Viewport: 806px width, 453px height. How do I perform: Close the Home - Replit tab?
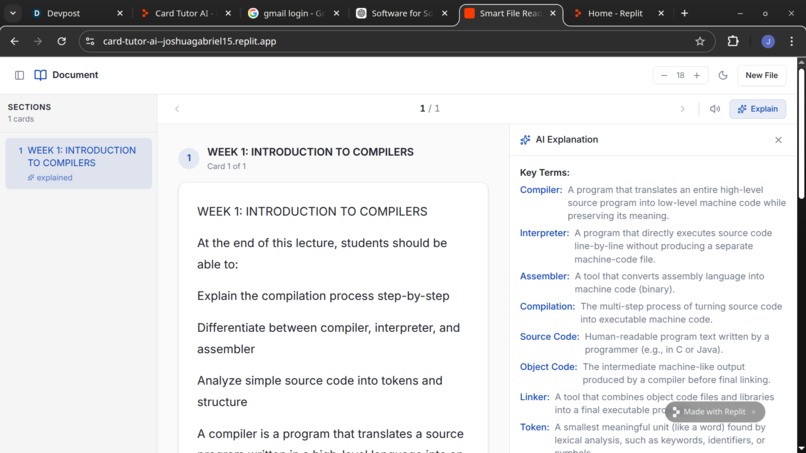[x=661, y=13]
